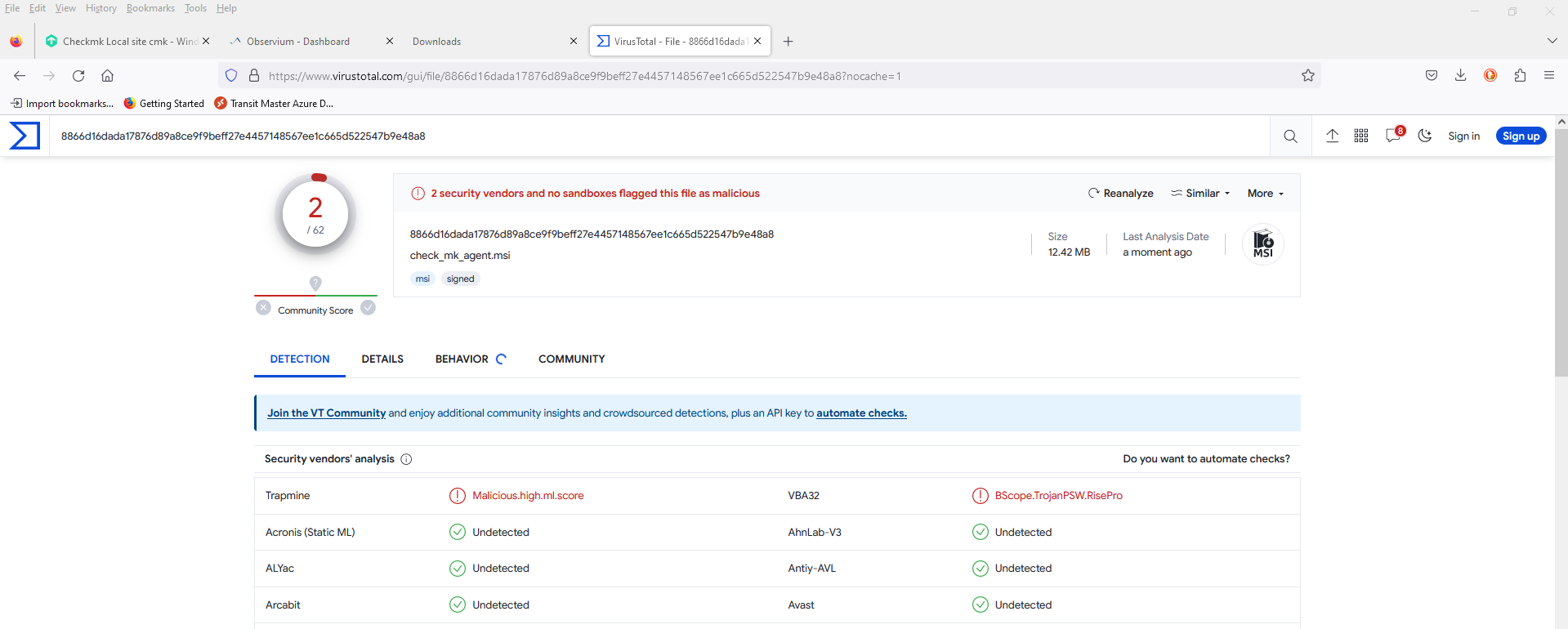This screenshot has height=629, width=1568.
Task: Switch to the DETECTION tab
Action: click(x=300, y=359)
